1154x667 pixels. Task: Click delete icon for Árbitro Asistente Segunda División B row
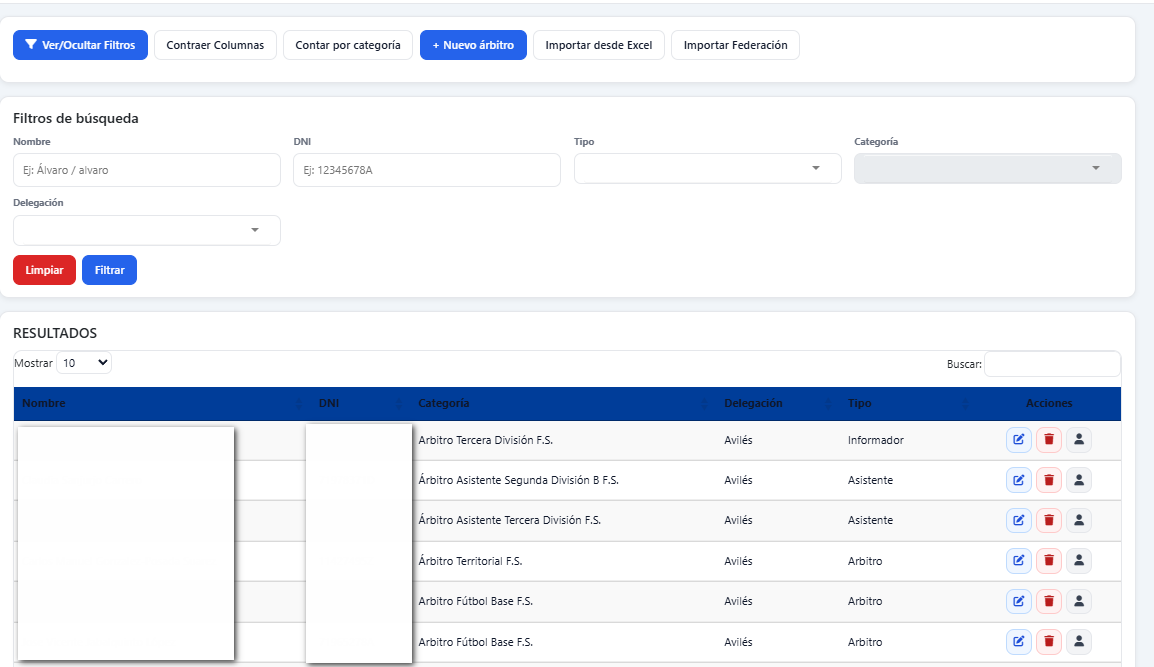1048,480
